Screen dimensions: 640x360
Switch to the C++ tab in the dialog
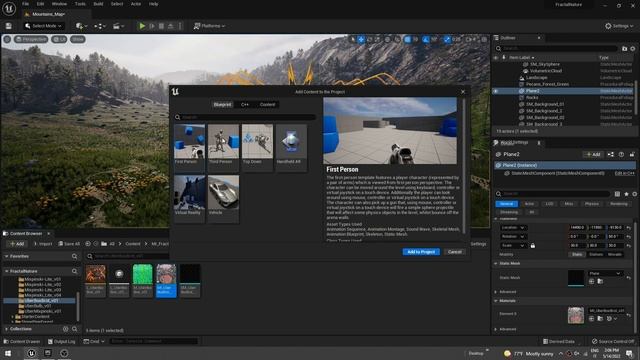click(245, 104)
